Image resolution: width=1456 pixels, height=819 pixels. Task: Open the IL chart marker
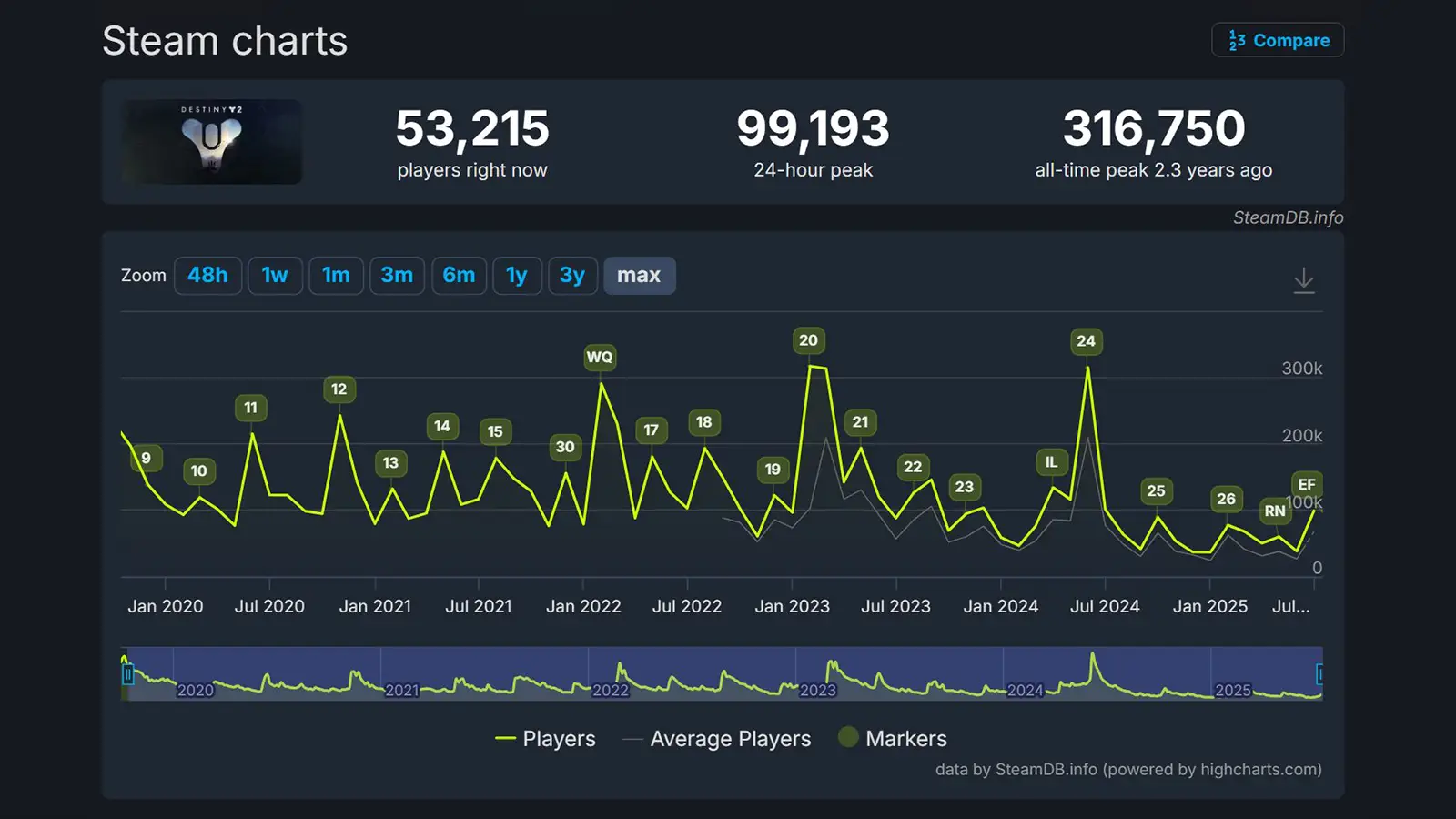(x=1051, y=462)
